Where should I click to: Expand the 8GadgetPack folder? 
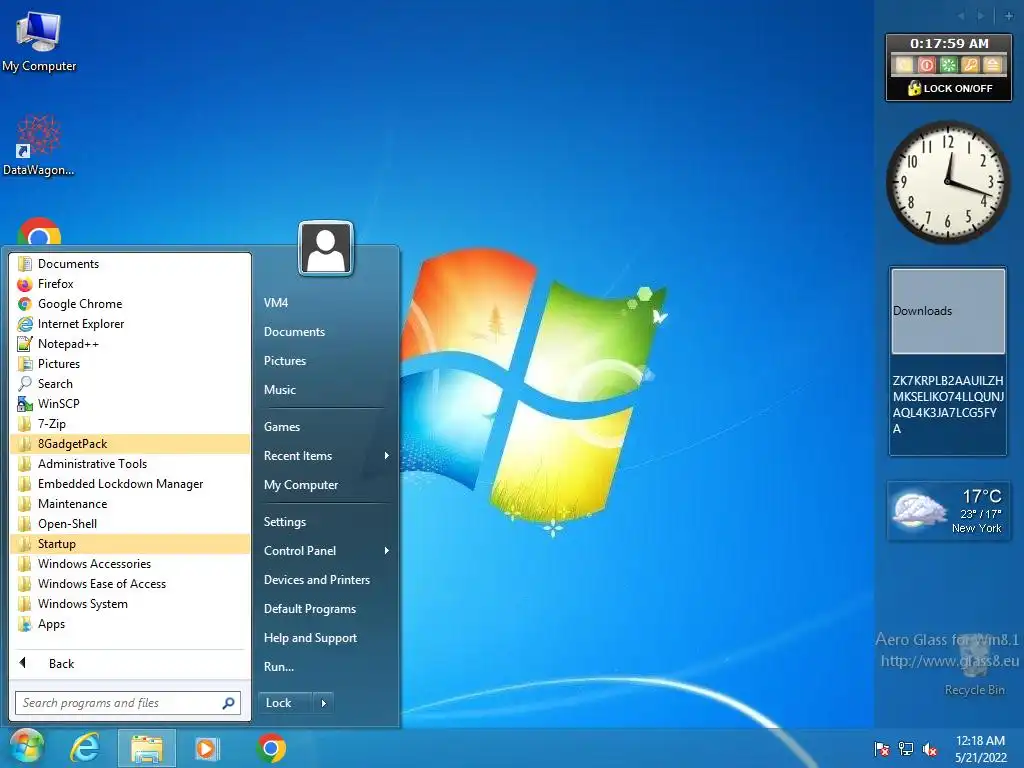point(130,444)
